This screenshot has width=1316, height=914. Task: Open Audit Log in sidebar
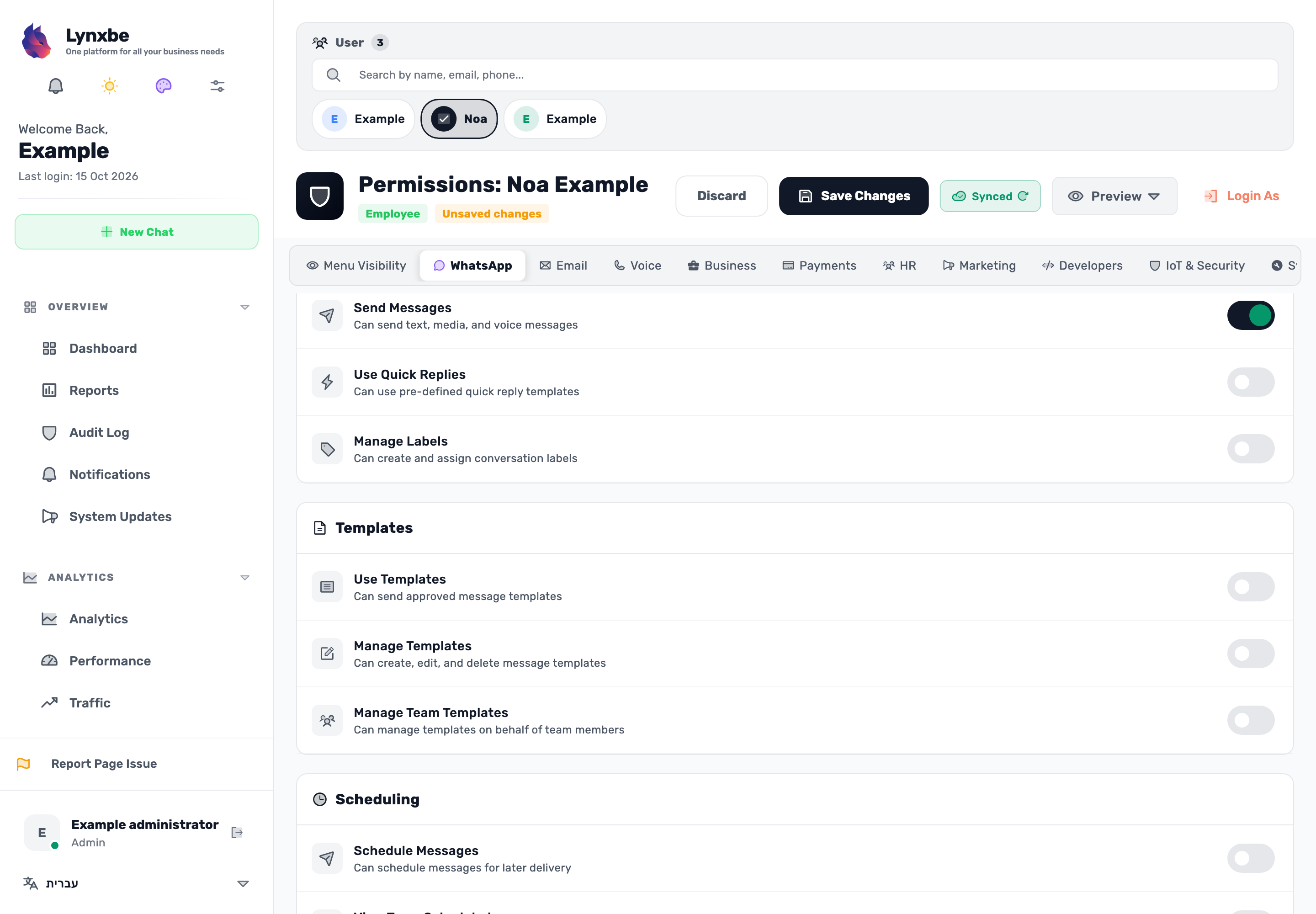click(x=99, y=433)
